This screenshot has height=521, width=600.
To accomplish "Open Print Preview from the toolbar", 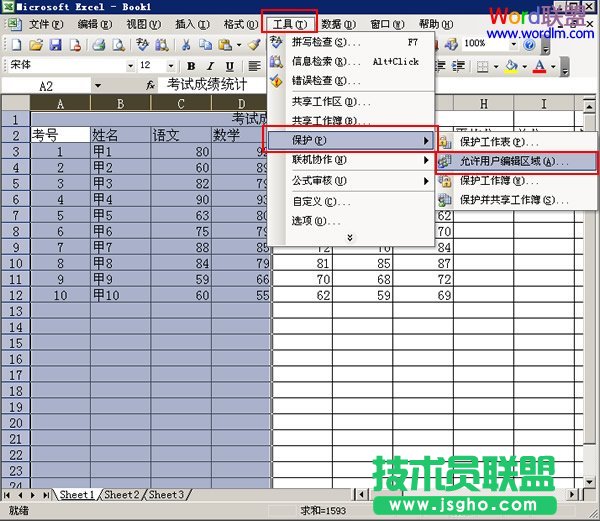I will coord(119,45).
